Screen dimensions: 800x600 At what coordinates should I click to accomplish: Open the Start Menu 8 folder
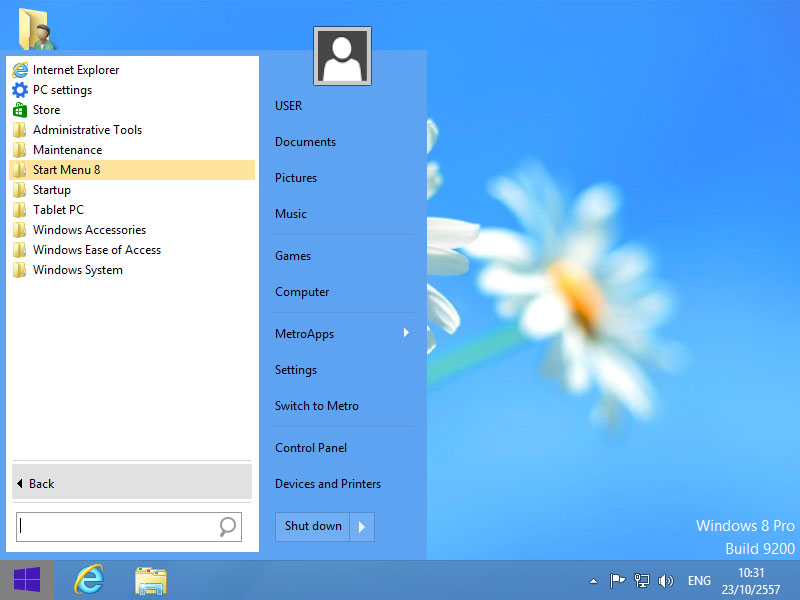(x=132, y=170)
